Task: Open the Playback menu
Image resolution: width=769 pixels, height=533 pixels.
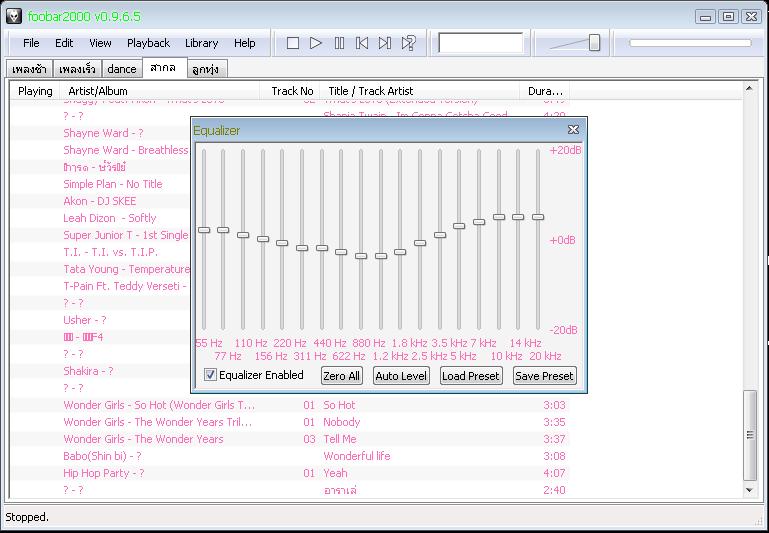Action: (x=148, y=43)
